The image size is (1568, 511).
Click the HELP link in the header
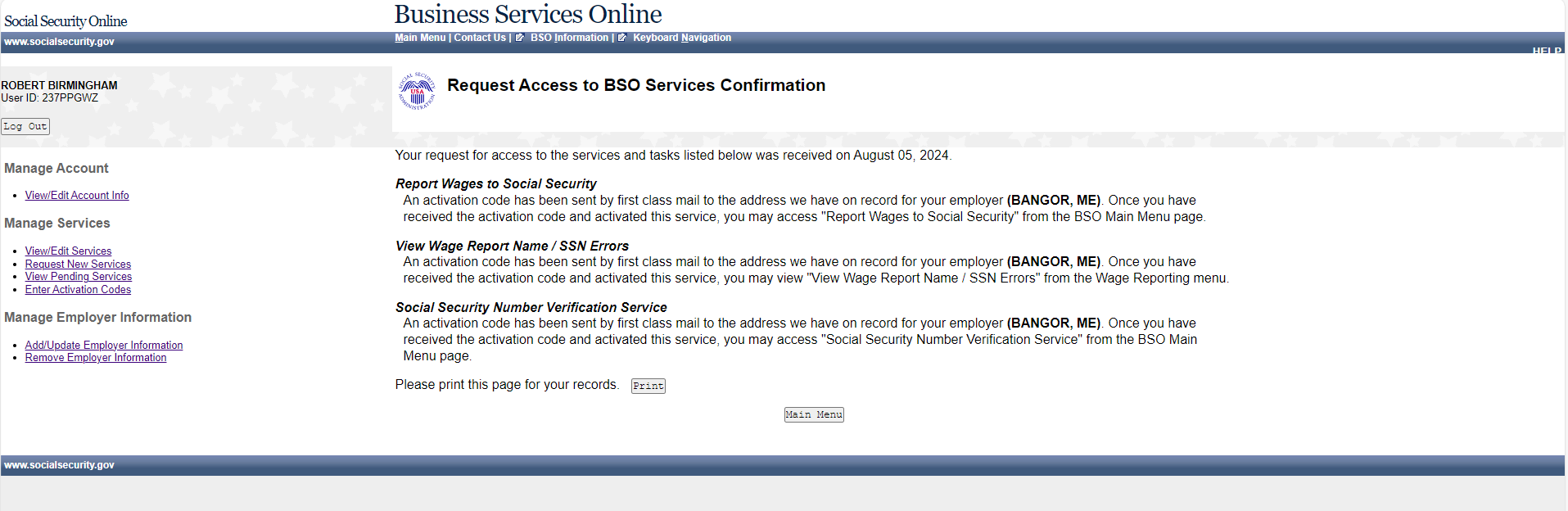tap(1546, 51)
